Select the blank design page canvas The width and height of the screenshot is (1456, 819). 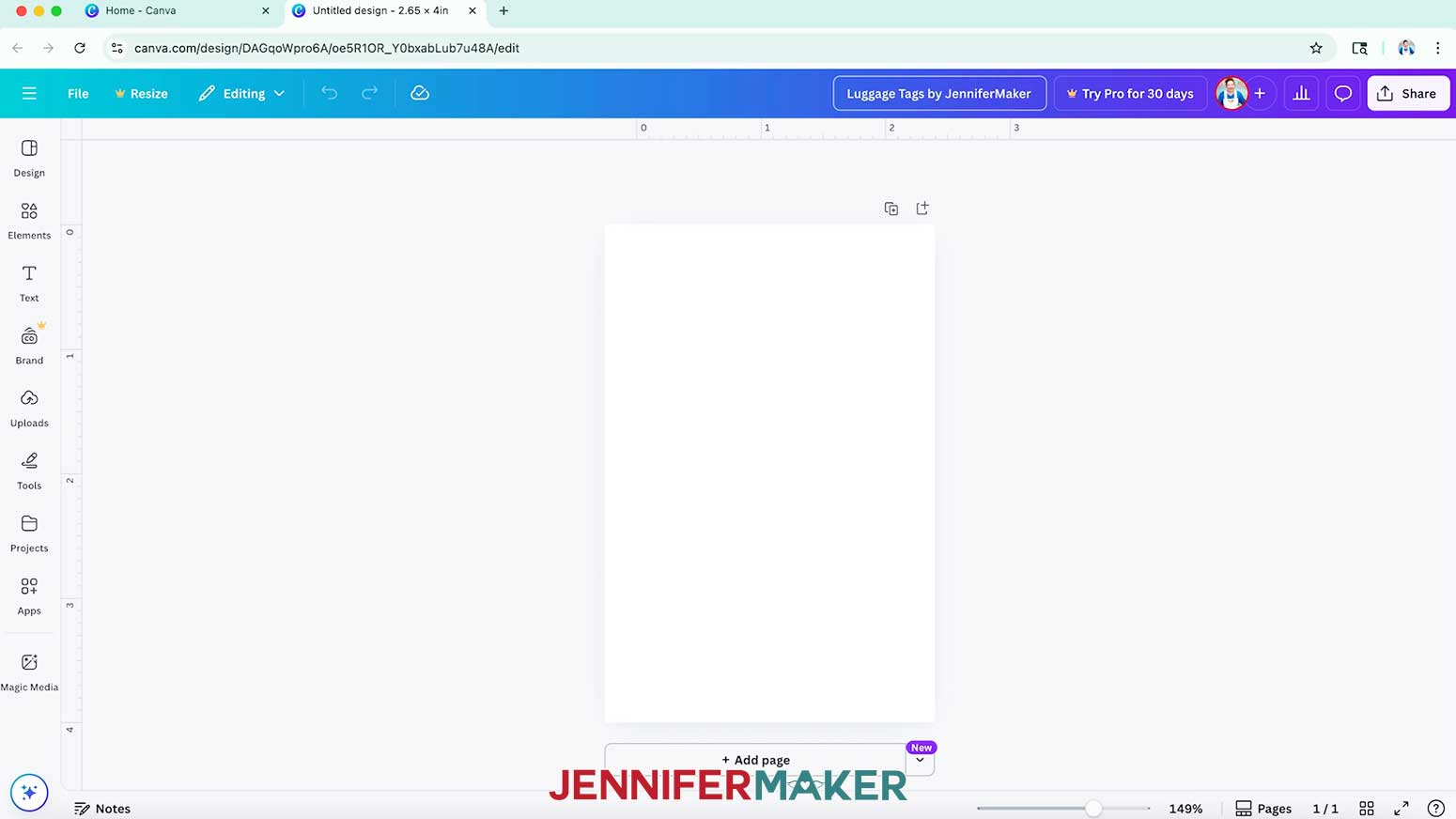click(x=769, y=473)
